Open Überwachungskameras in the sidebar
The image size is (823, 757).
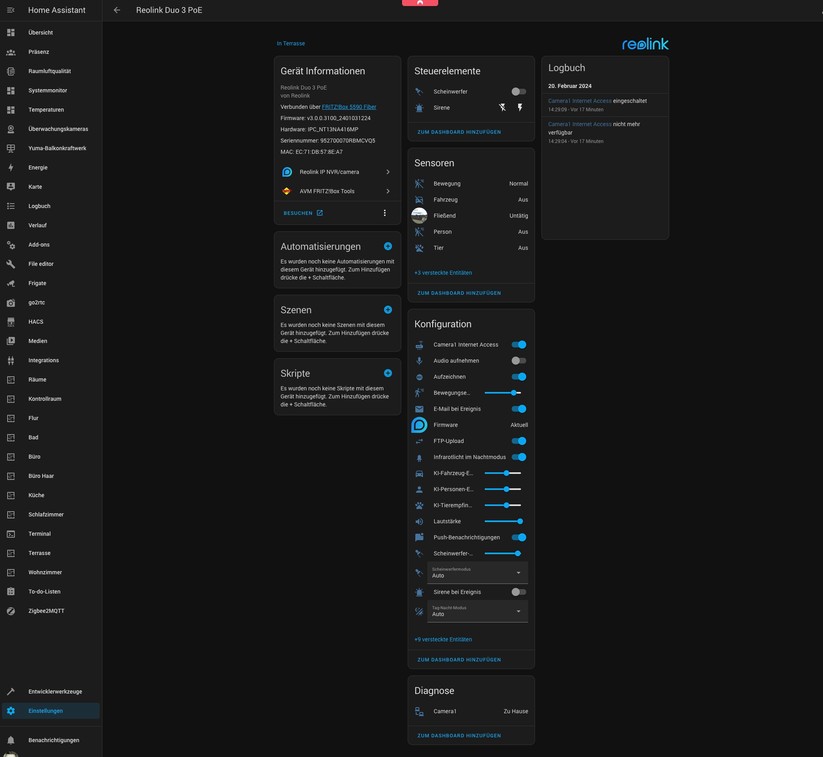click(x=58, y=129)
